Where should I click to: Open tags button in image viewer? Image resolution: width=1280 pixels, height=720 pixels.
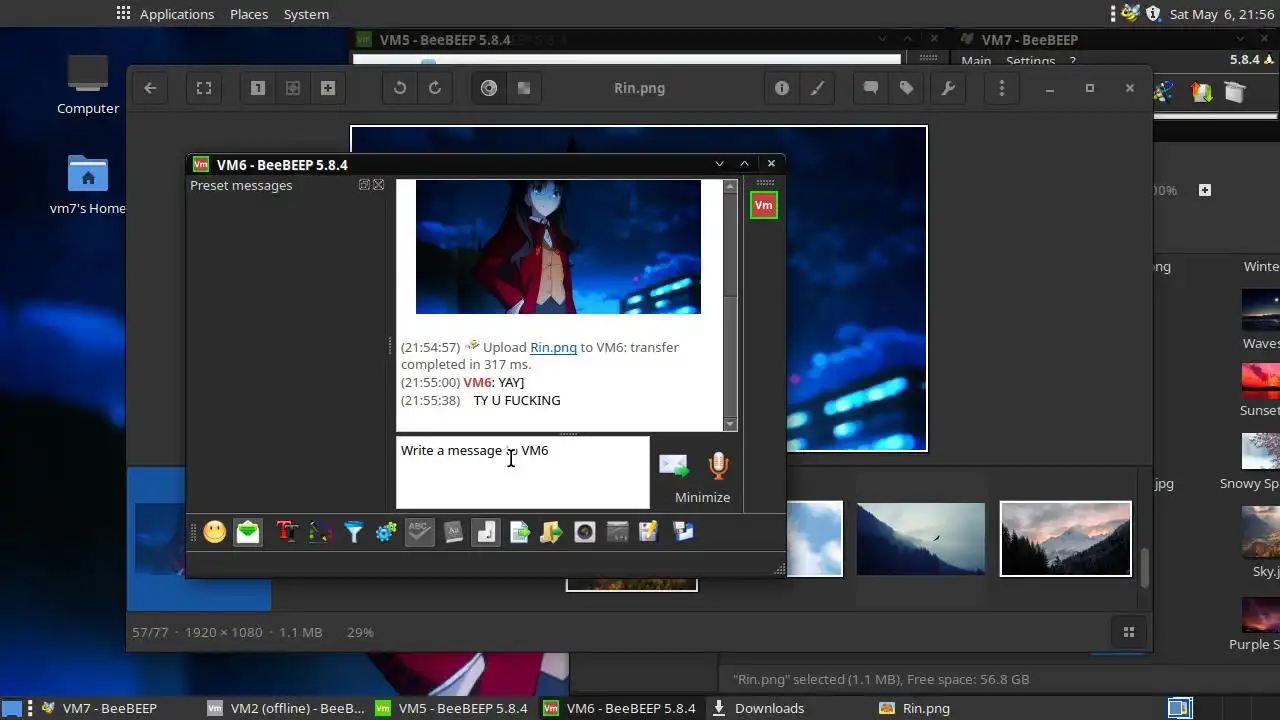coord(906,88)
